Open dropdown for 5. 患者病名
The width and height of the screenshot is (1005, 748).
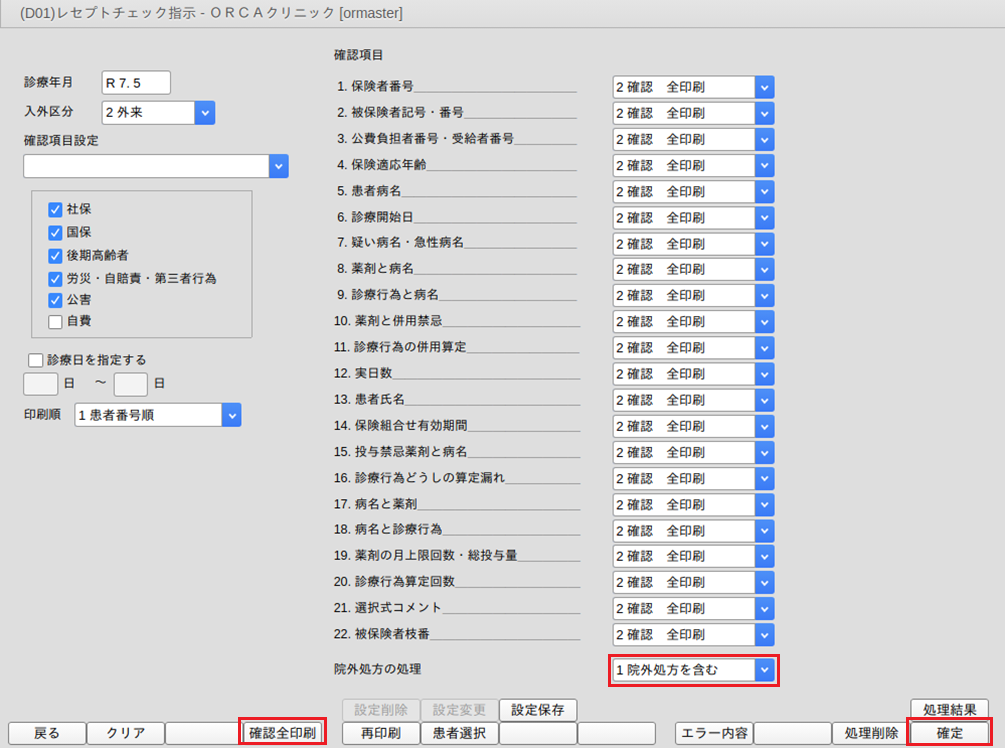point(765,191)
